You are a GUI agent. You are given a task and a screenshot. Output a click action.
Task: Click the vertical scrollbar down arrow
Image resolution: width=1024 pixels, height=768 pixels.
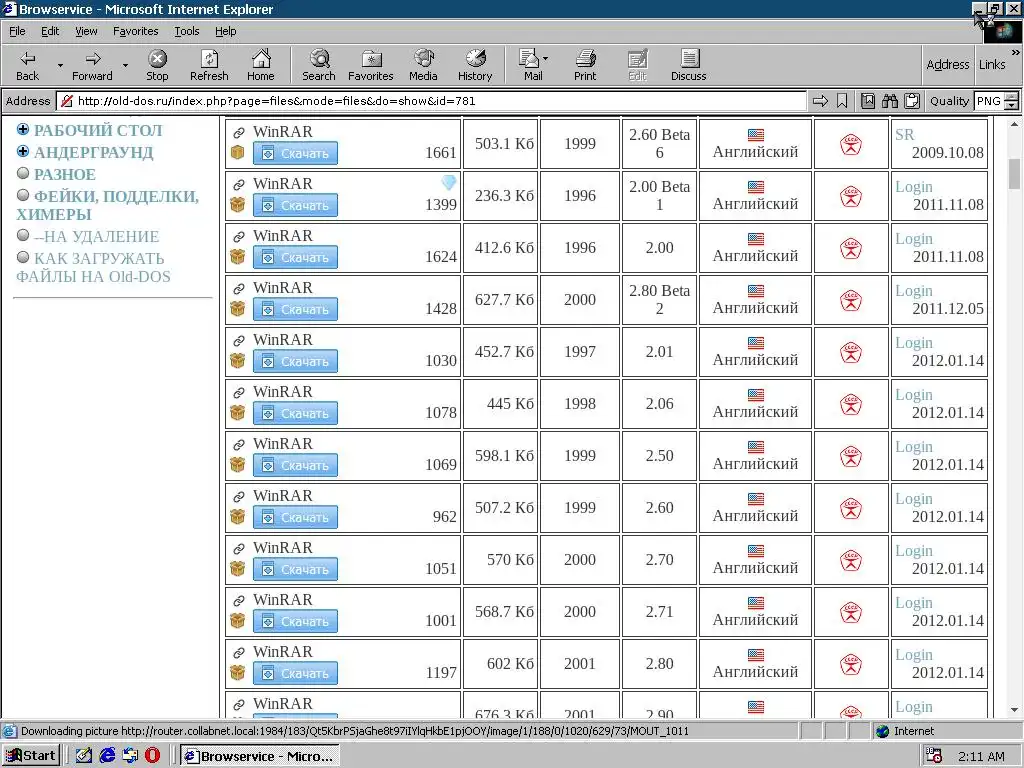click(1014, 709)
